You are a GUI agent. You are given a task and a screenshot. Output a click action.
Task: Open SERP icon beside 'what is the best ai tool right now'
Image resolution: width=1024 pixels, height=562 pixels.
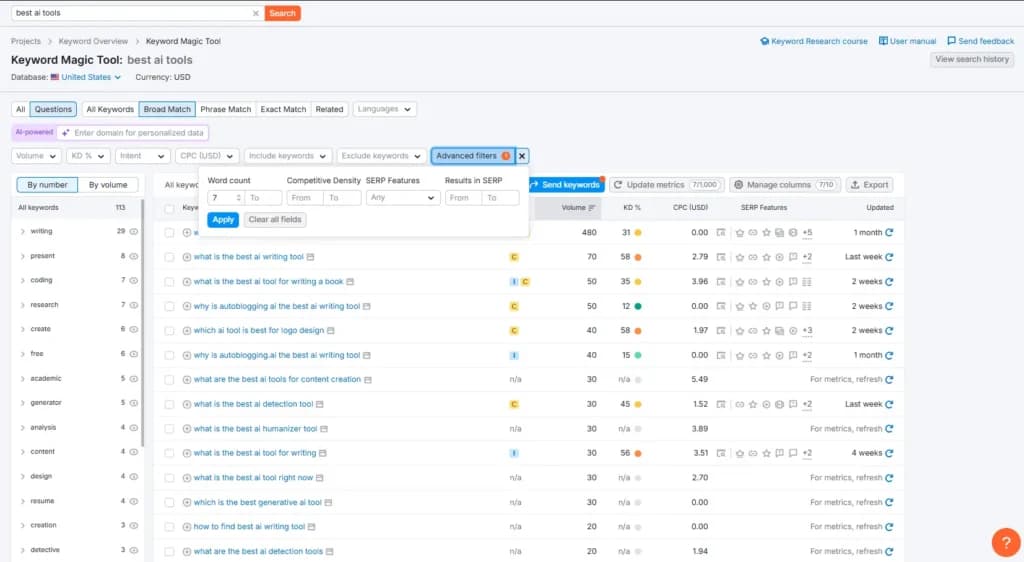[319, 478]
